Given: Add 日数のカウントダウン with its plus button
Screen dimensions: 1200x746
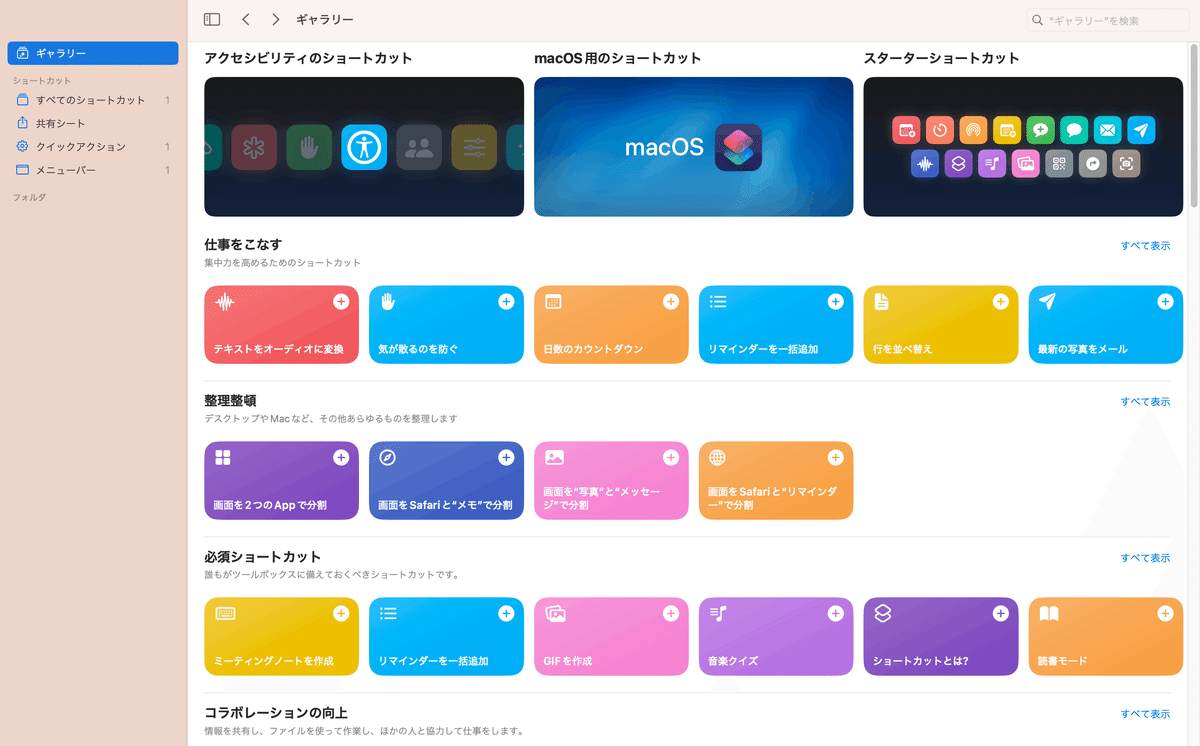Looking at the screenshot, I should [671, 301].
